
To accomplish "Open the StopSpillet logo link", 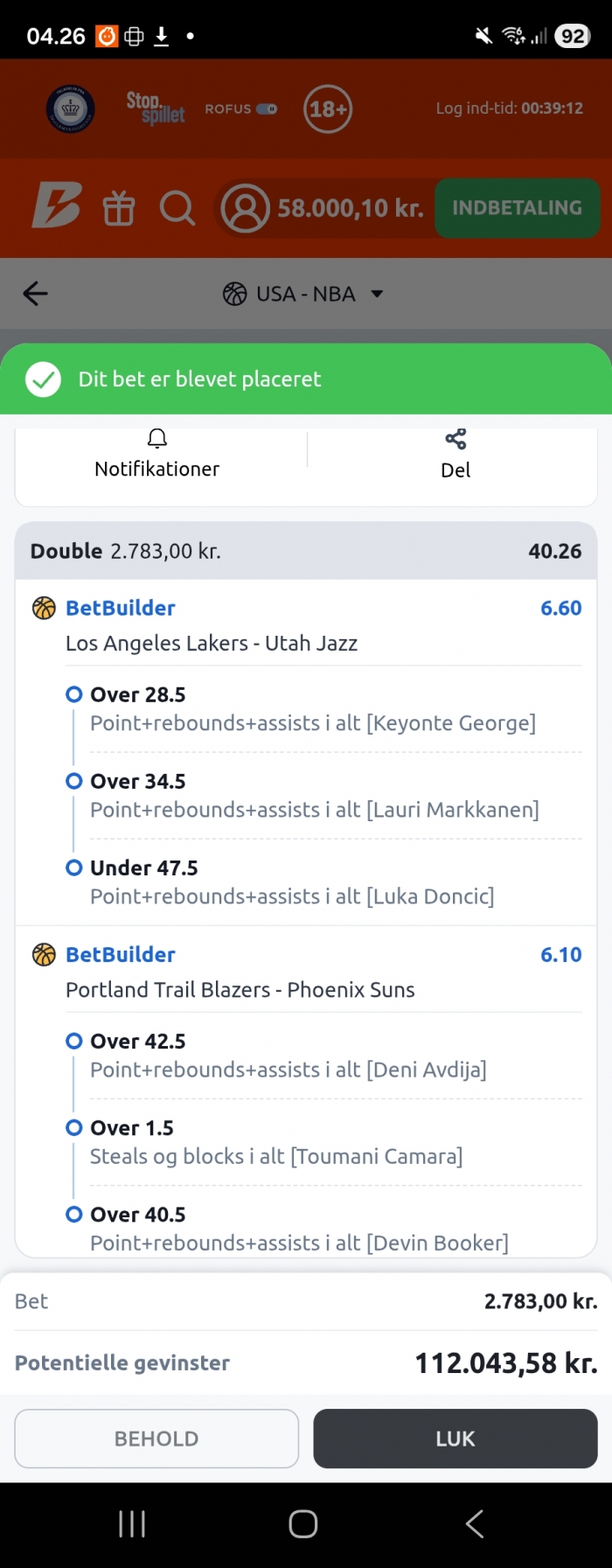I will [x=156, y=108].
